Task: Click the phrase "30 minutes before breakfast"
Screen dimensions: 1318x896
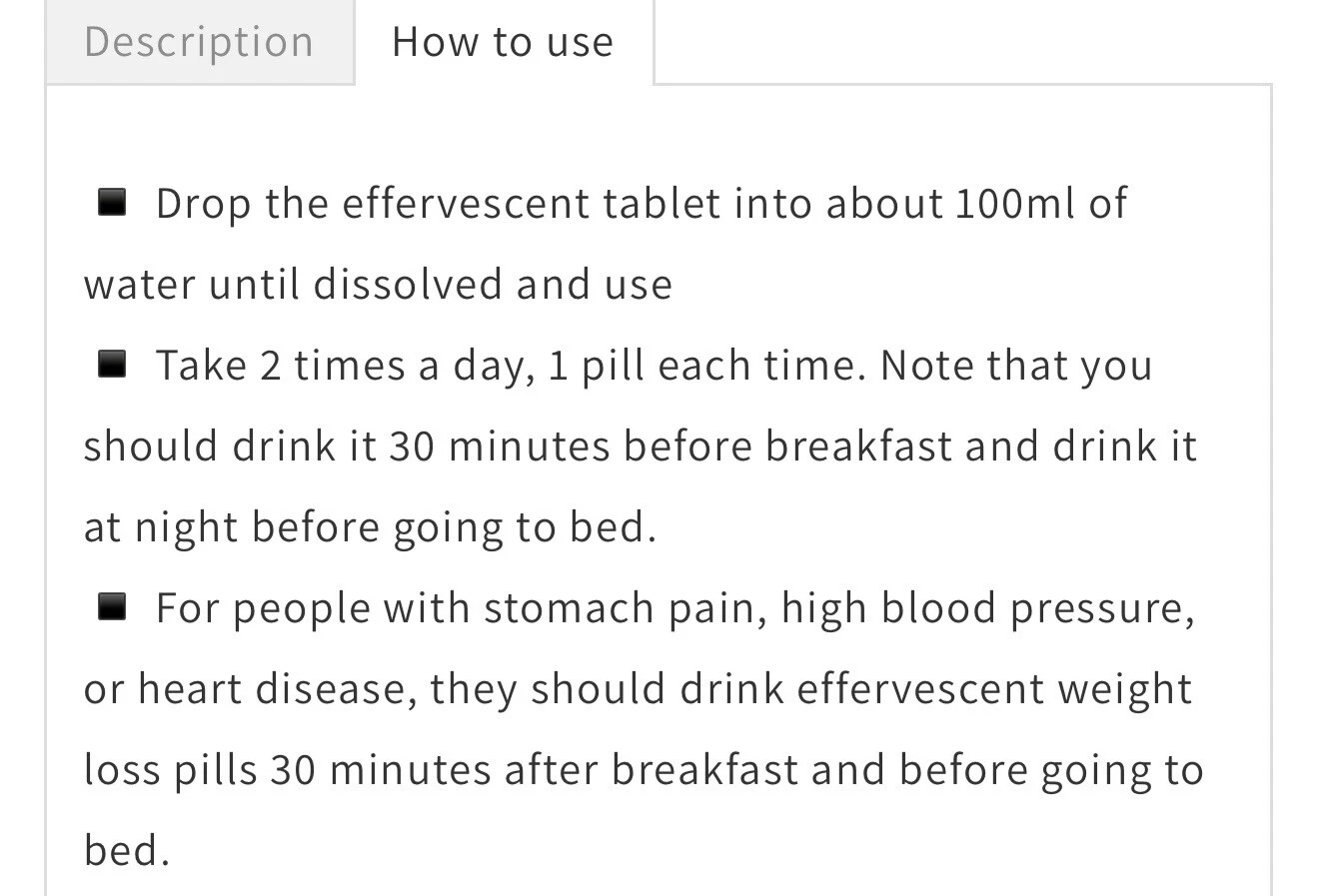Action: (x=670, y=447)
